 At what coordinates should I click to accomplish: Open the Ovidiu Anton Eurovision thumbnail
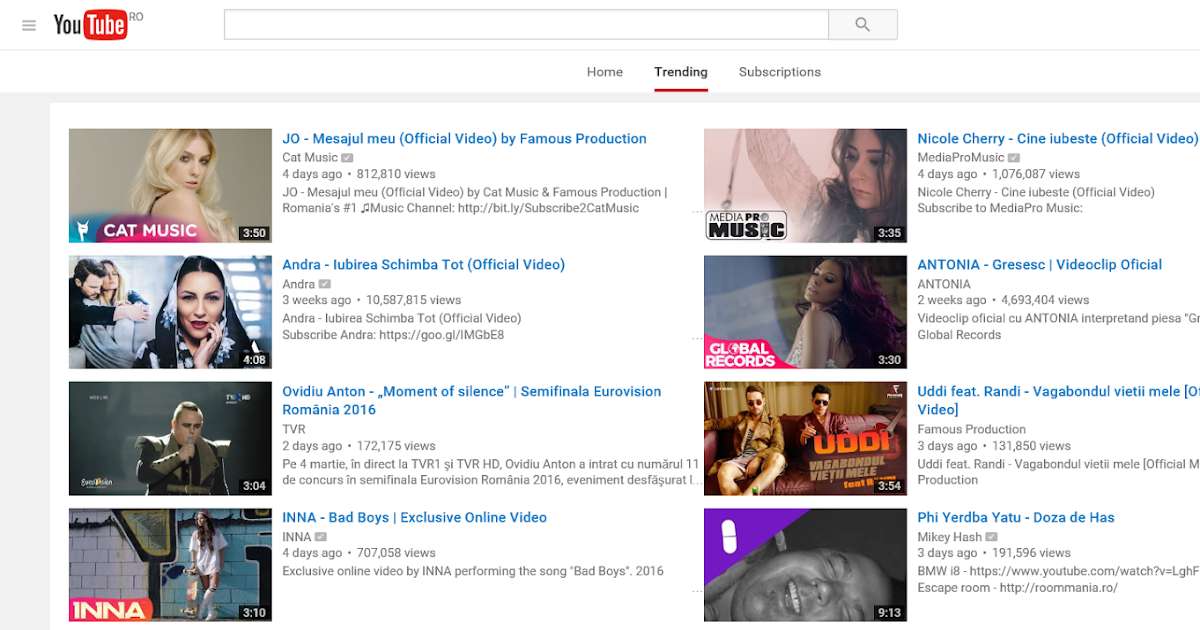pos(170,439)
